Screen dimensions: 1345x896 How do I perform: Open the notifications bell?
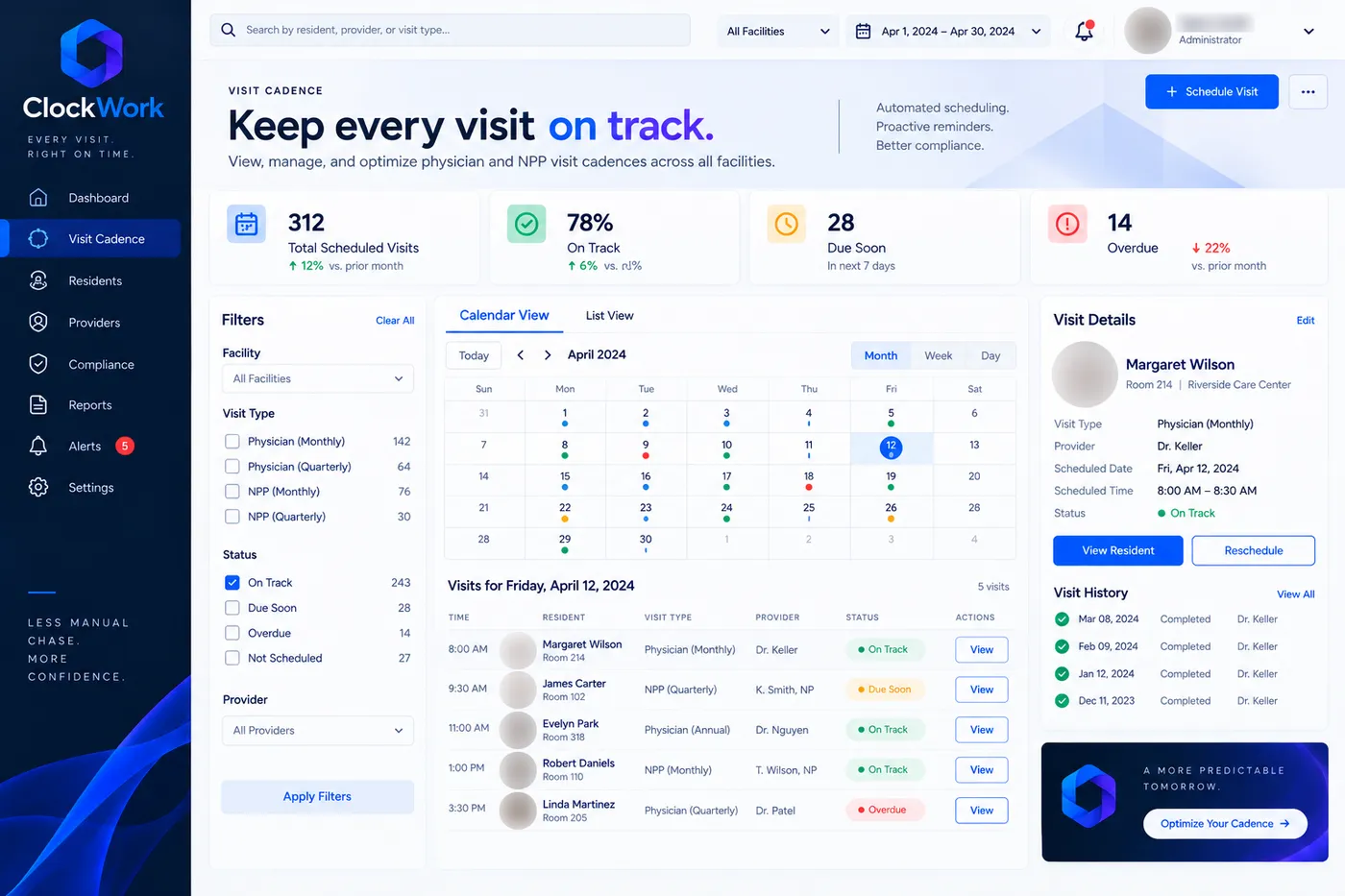point(1084,31)
